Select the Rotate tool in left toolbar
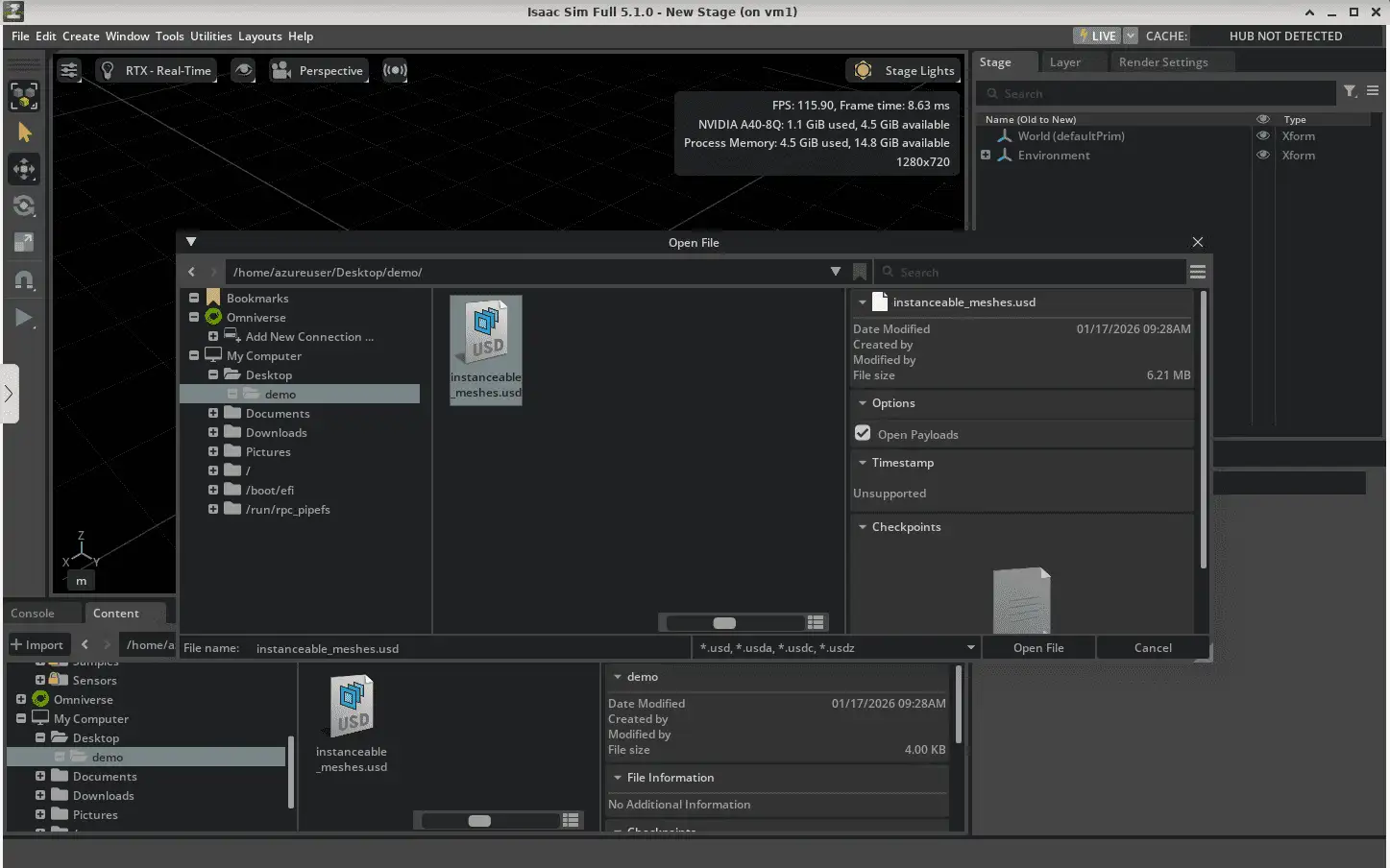 pyautogui.click(x=24, y=205)
